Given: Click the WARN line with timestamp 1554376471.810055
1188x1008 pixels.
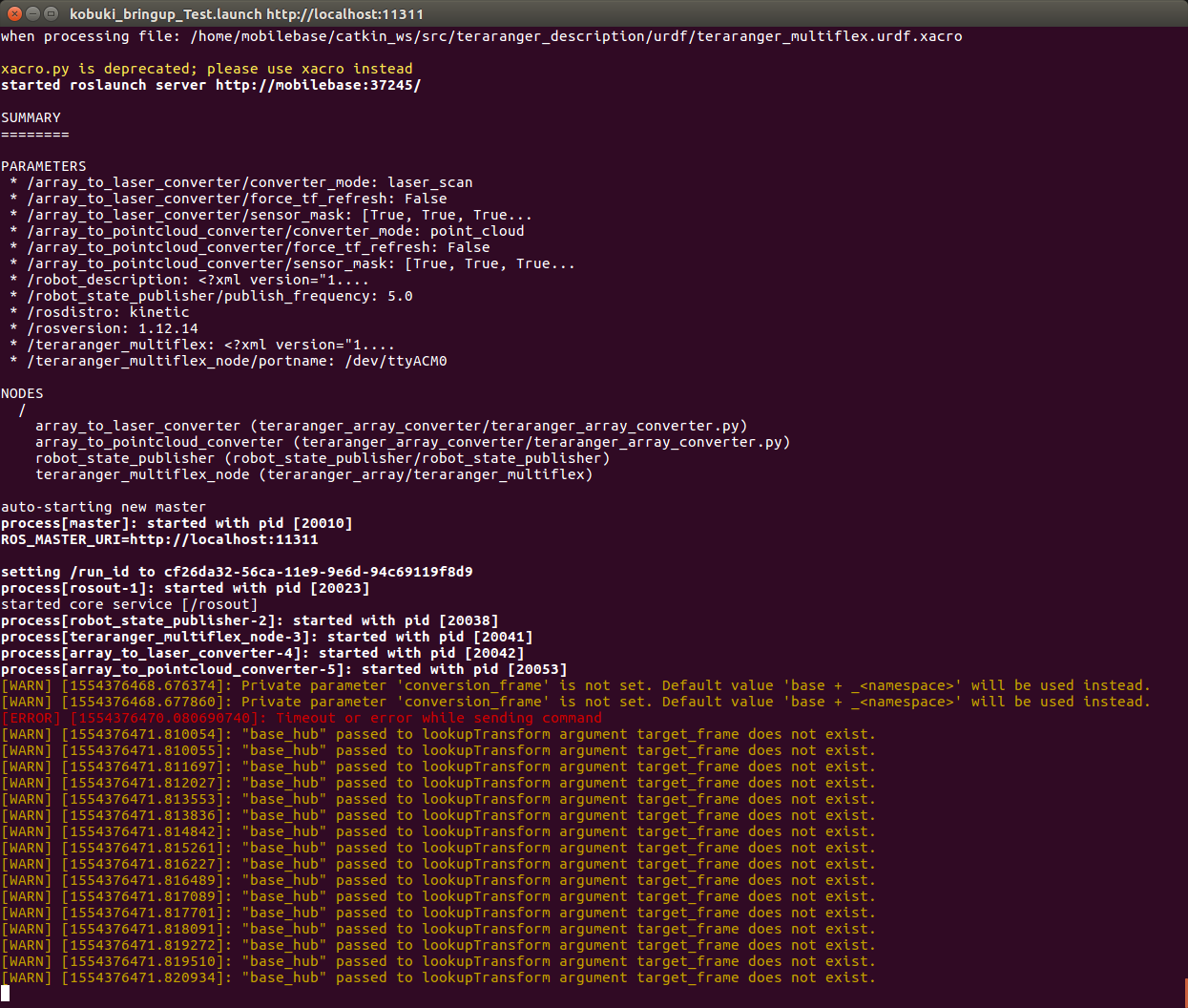Looking at the screenshot, I should click(438, 750).
